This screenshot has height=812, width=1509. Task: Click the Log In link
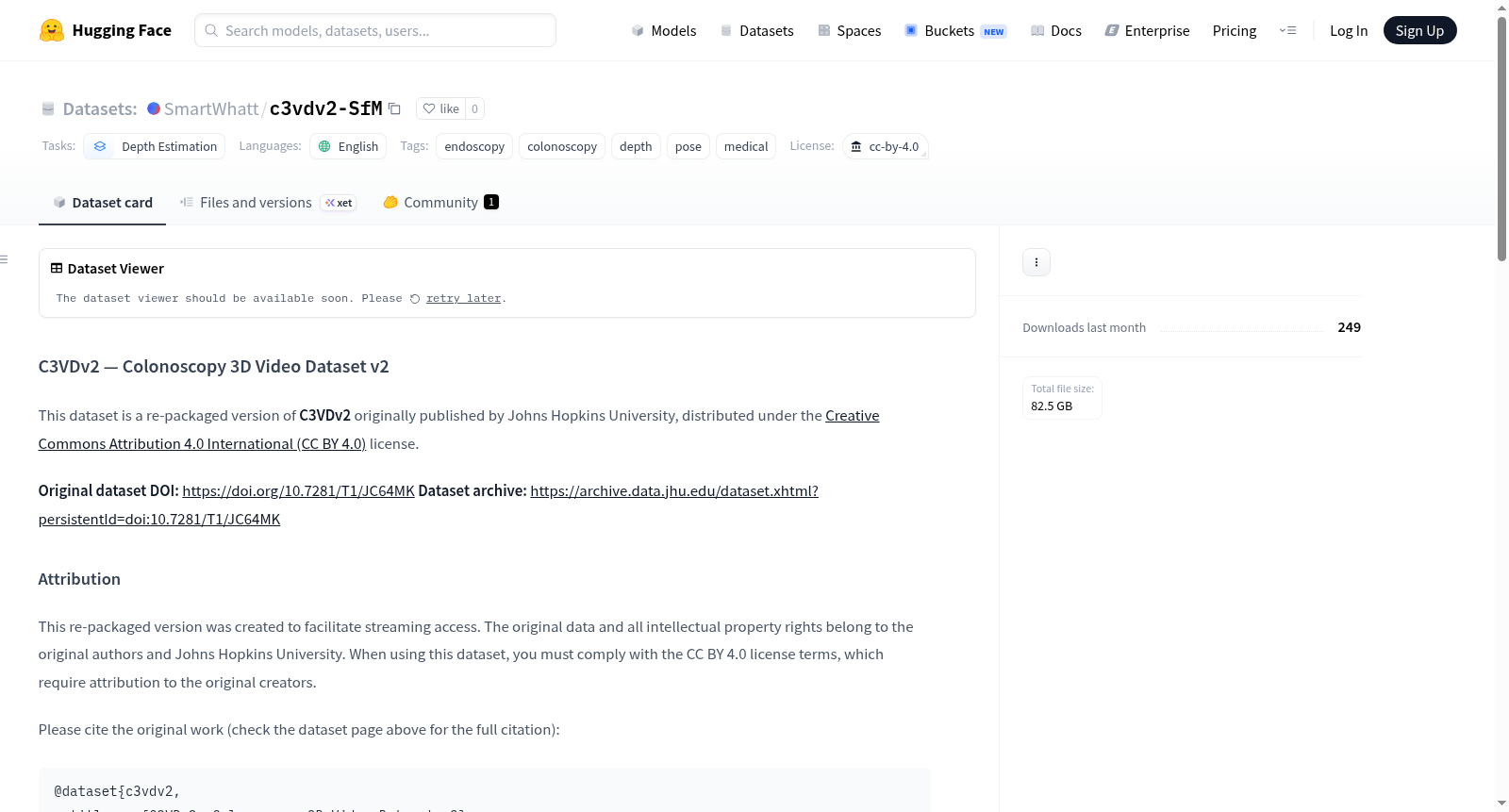click(x=1349, y=31)
